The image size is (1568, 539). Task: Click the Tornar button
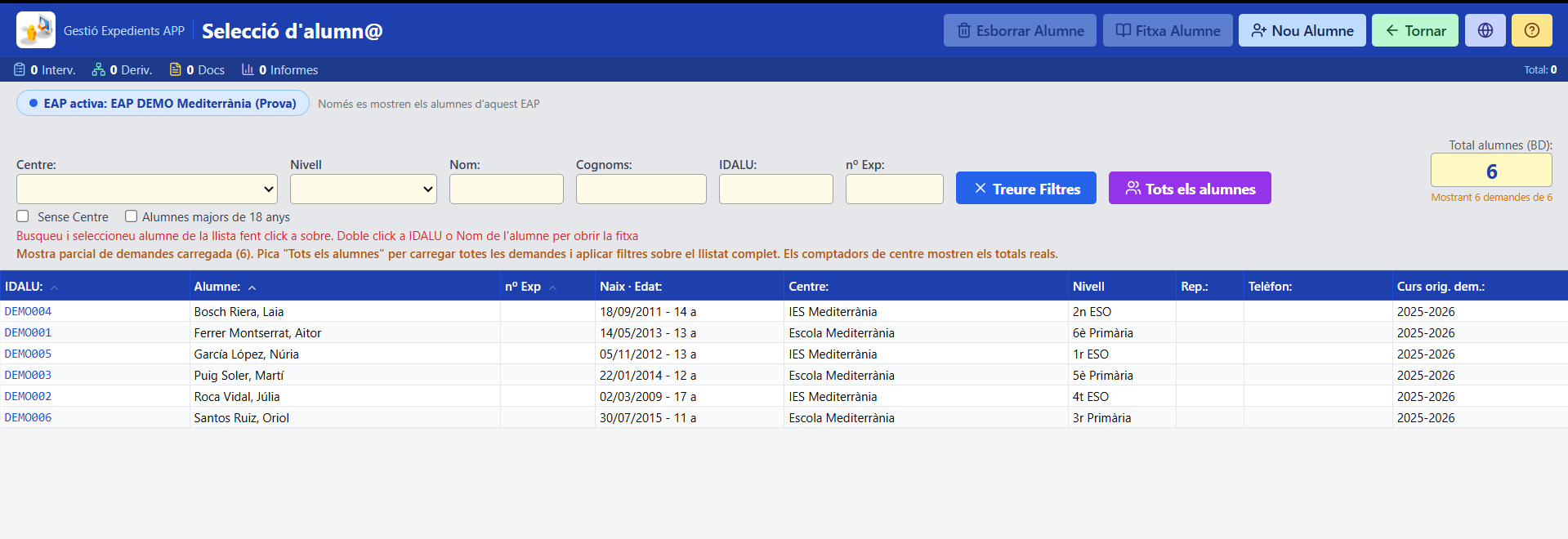pyautogui.click(x=1415, y=30)
